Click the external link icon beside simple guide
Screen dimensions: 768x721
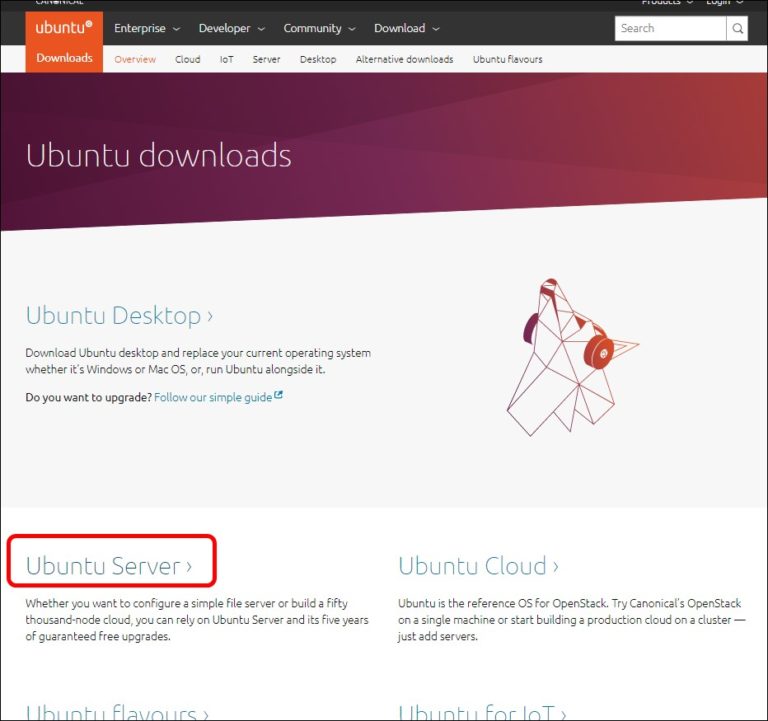pyautogui.click(x=279, y=396)
